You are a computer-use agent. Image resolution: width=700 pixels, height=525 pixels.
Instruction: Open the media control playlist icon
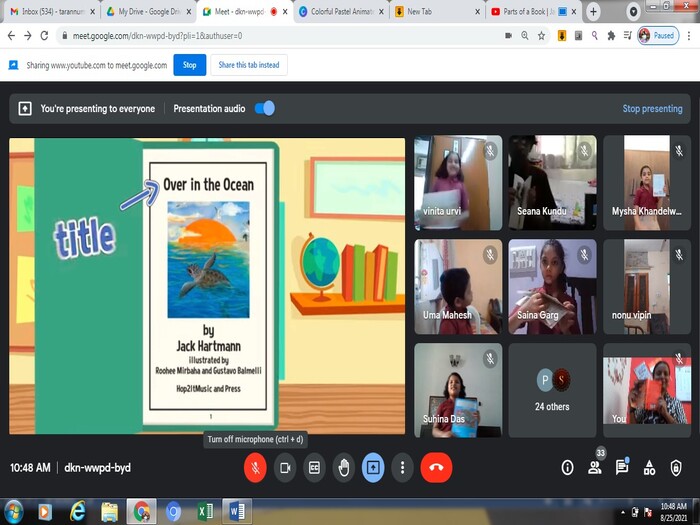628,36
